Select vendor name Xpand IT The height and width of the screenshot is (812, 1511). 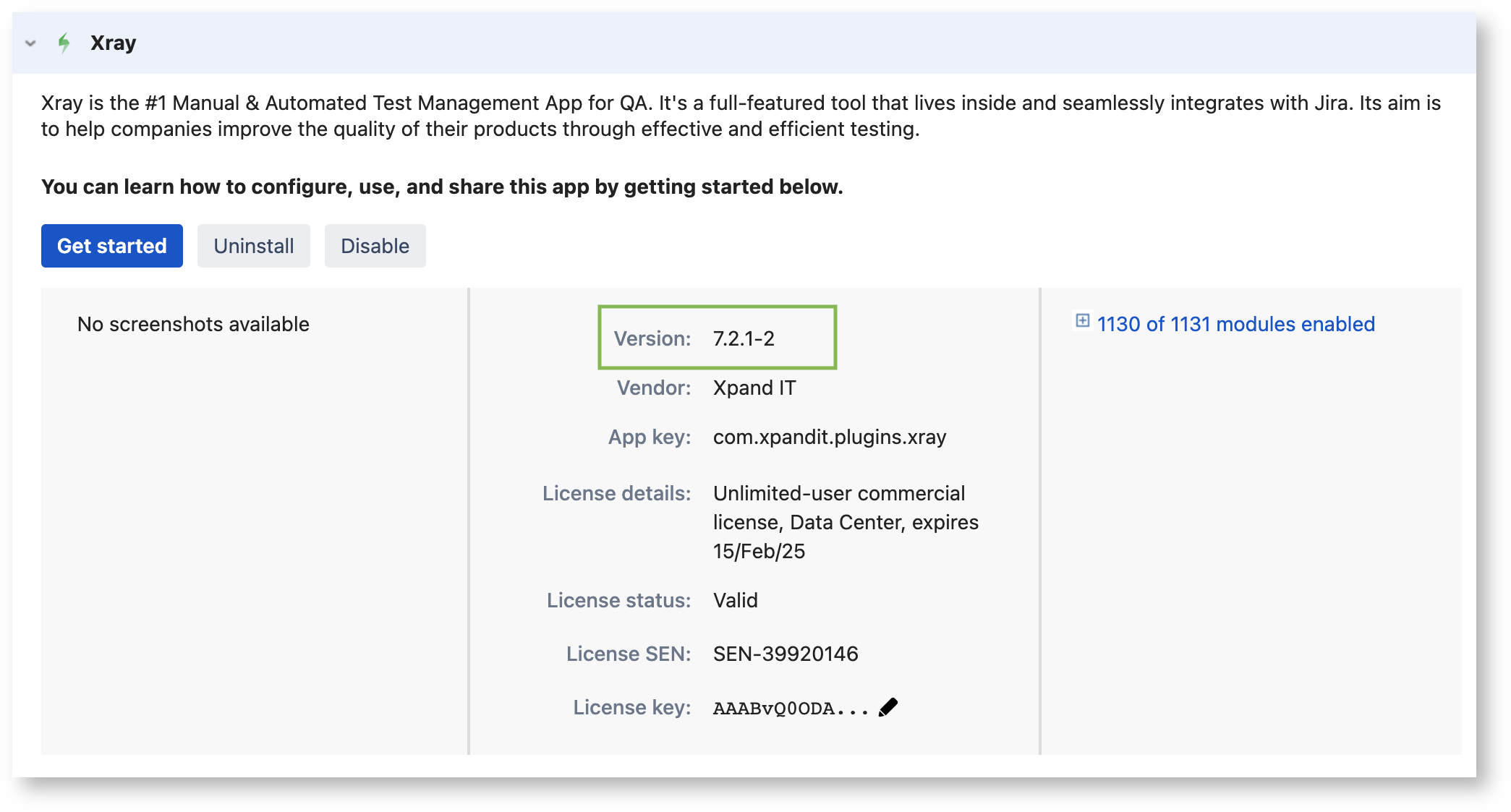pyautogui.click(x=754, y=388)
